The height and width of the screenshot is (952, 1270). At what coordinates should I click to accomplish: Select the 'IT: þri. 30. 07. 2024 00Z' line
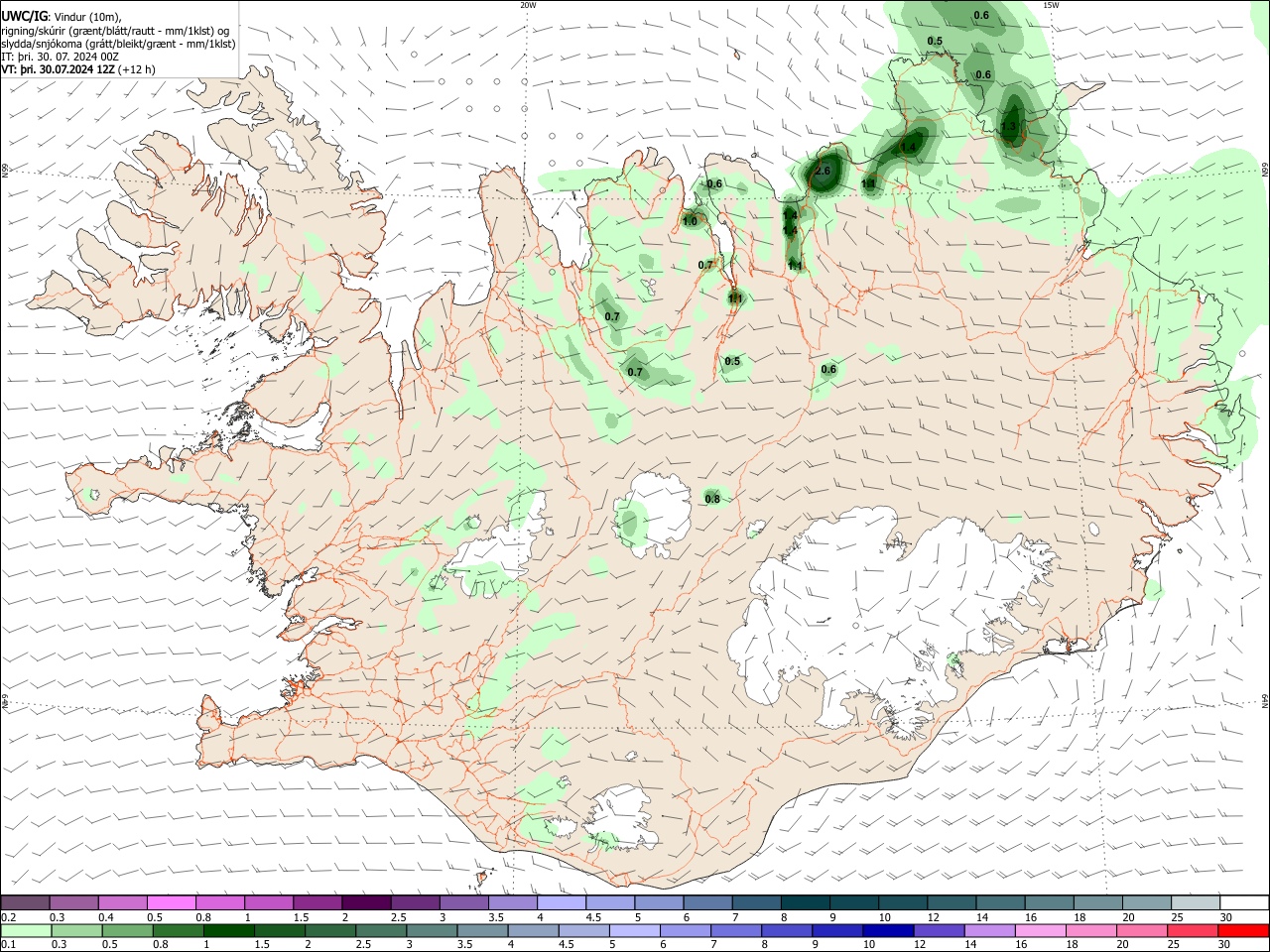point(61,57)
